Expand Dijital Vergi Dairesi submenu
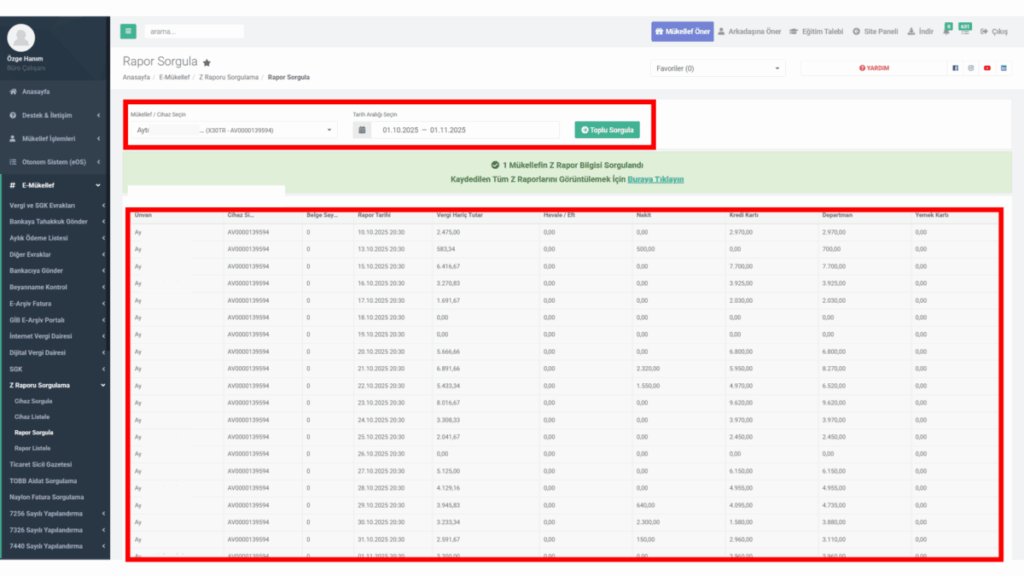Viewport: 1024px width, 576px height. point(55,353)
